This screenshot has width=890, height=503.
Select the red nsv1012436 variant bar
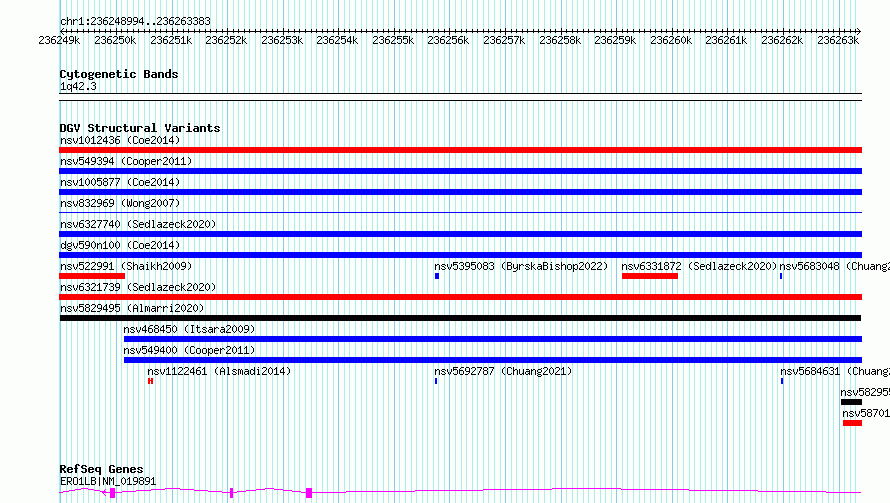coord(460,150)
